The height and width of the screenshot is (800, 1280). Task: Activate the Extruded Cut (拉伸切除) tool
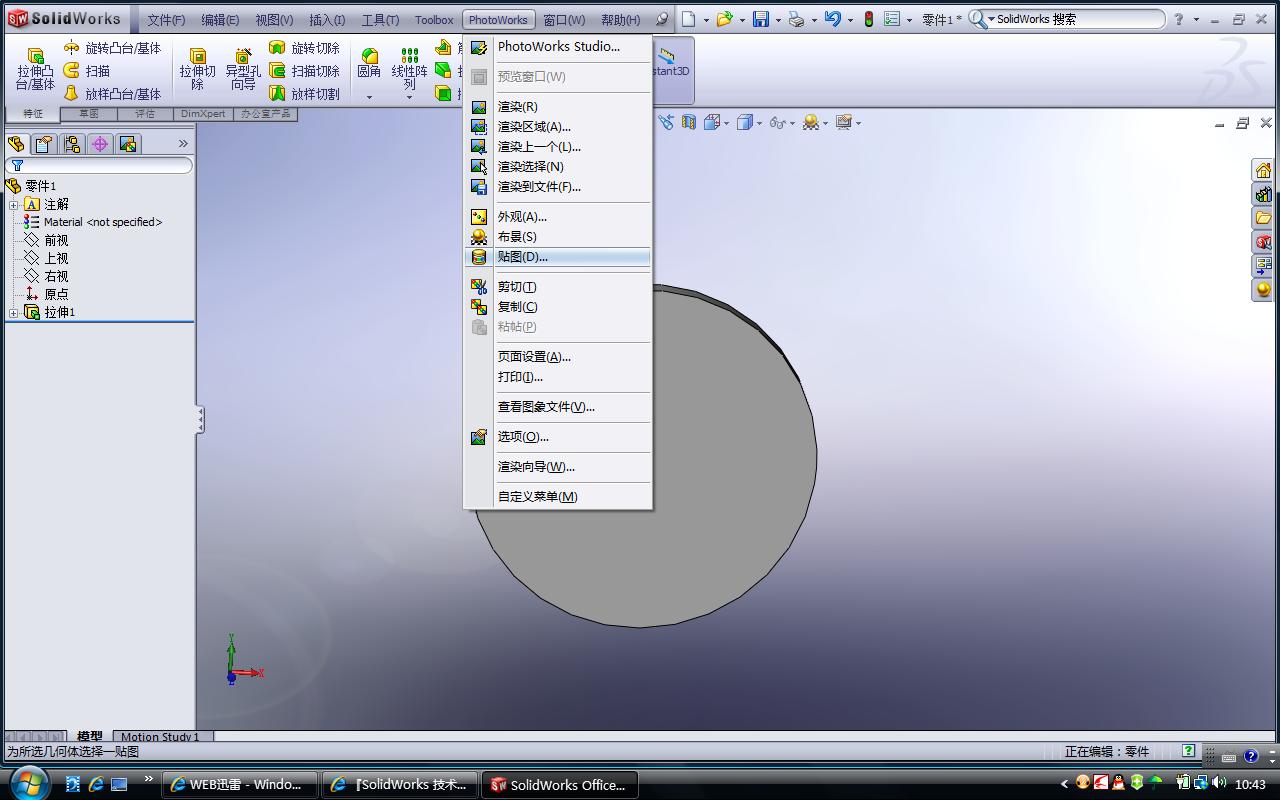tap(197, 69)
